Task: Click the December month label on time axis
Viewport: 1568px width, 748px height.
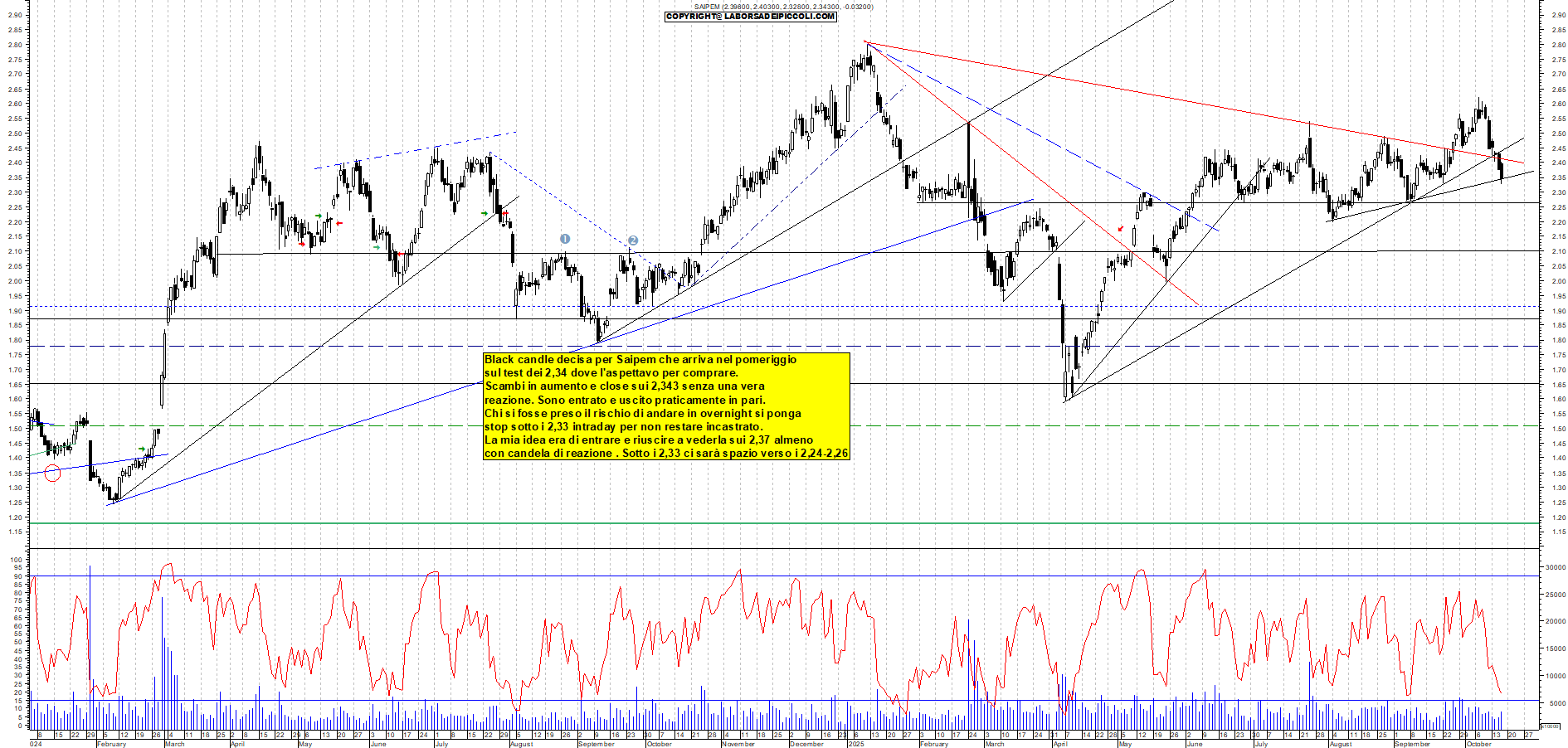Action: pyautogui.click(x=806, y=744)
